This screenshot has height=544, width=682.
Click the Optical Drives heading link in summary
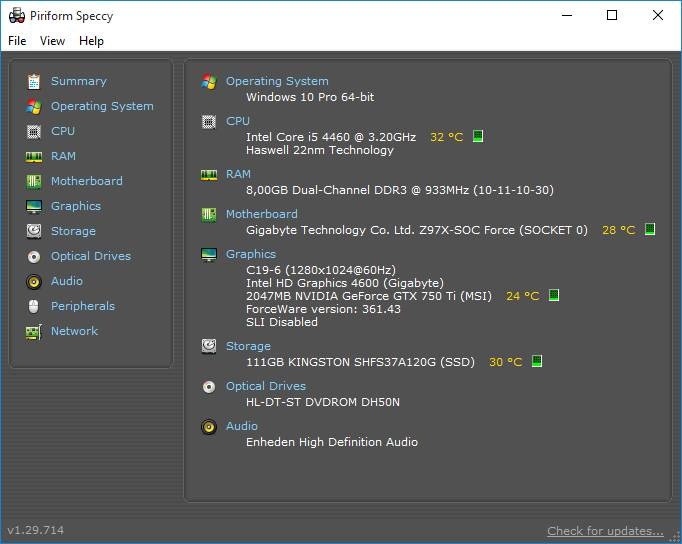pyautogui.click(x=266, y=387)
